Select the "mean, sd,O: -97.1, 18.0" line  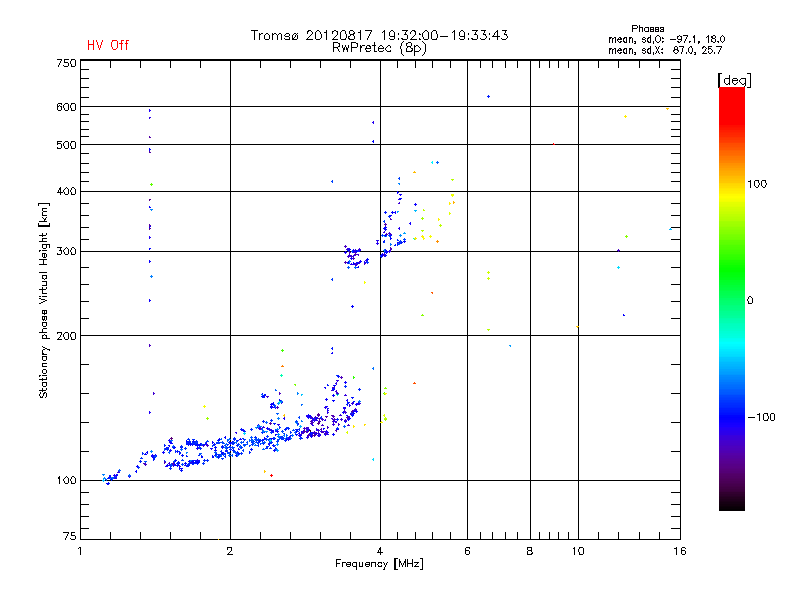(x=666, y=39)
